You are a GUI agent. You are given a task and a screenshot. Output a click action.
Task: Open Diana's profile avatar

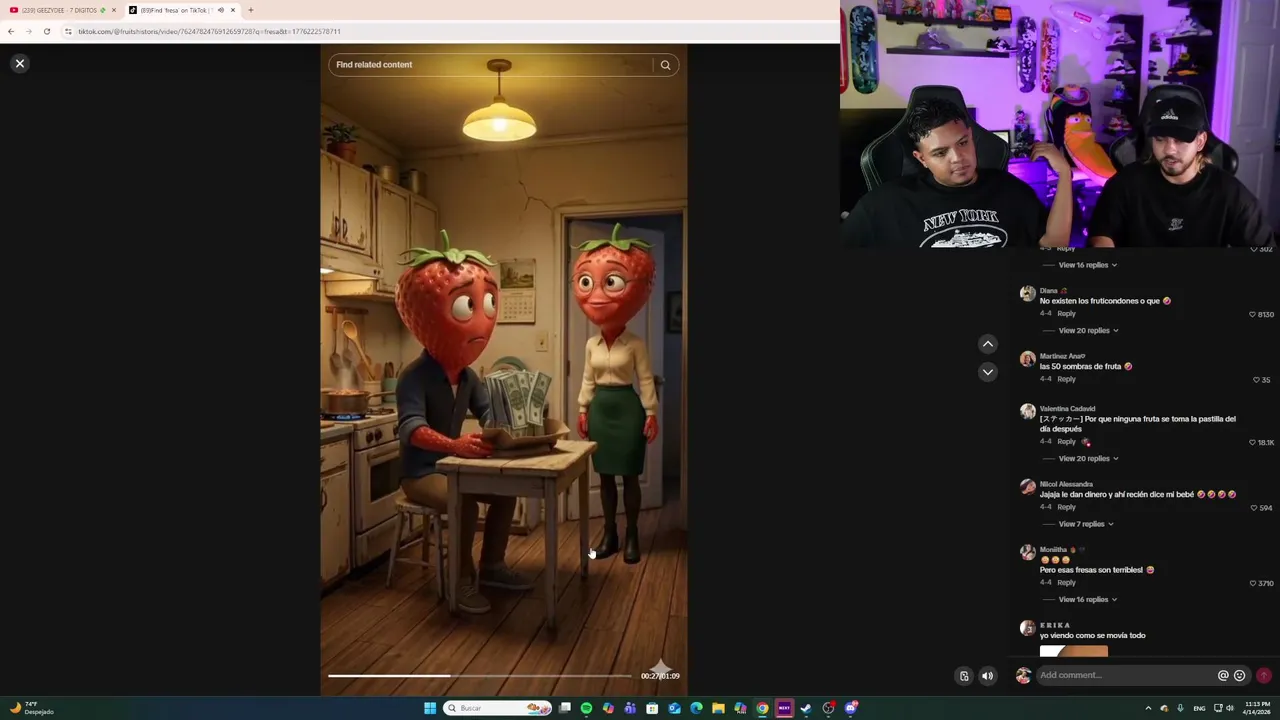(1027, 294)
